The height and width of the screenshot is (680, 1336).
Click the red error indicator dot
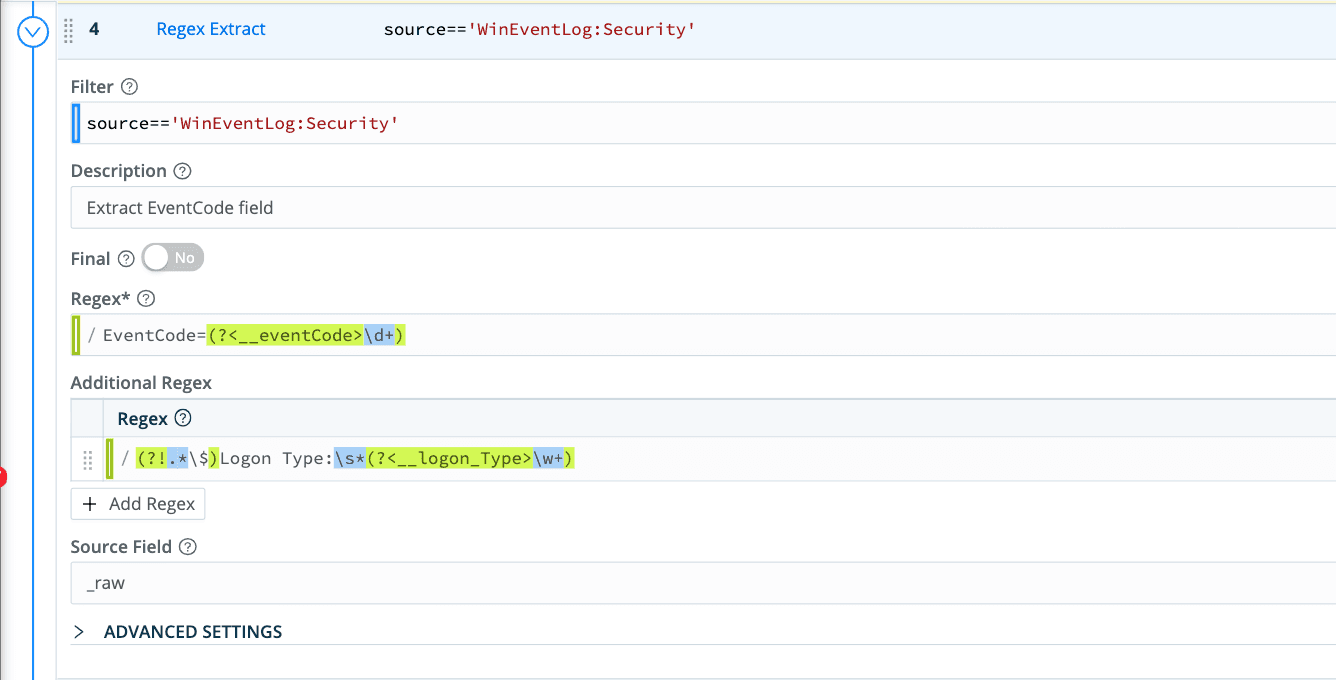(x=4, y=478)
